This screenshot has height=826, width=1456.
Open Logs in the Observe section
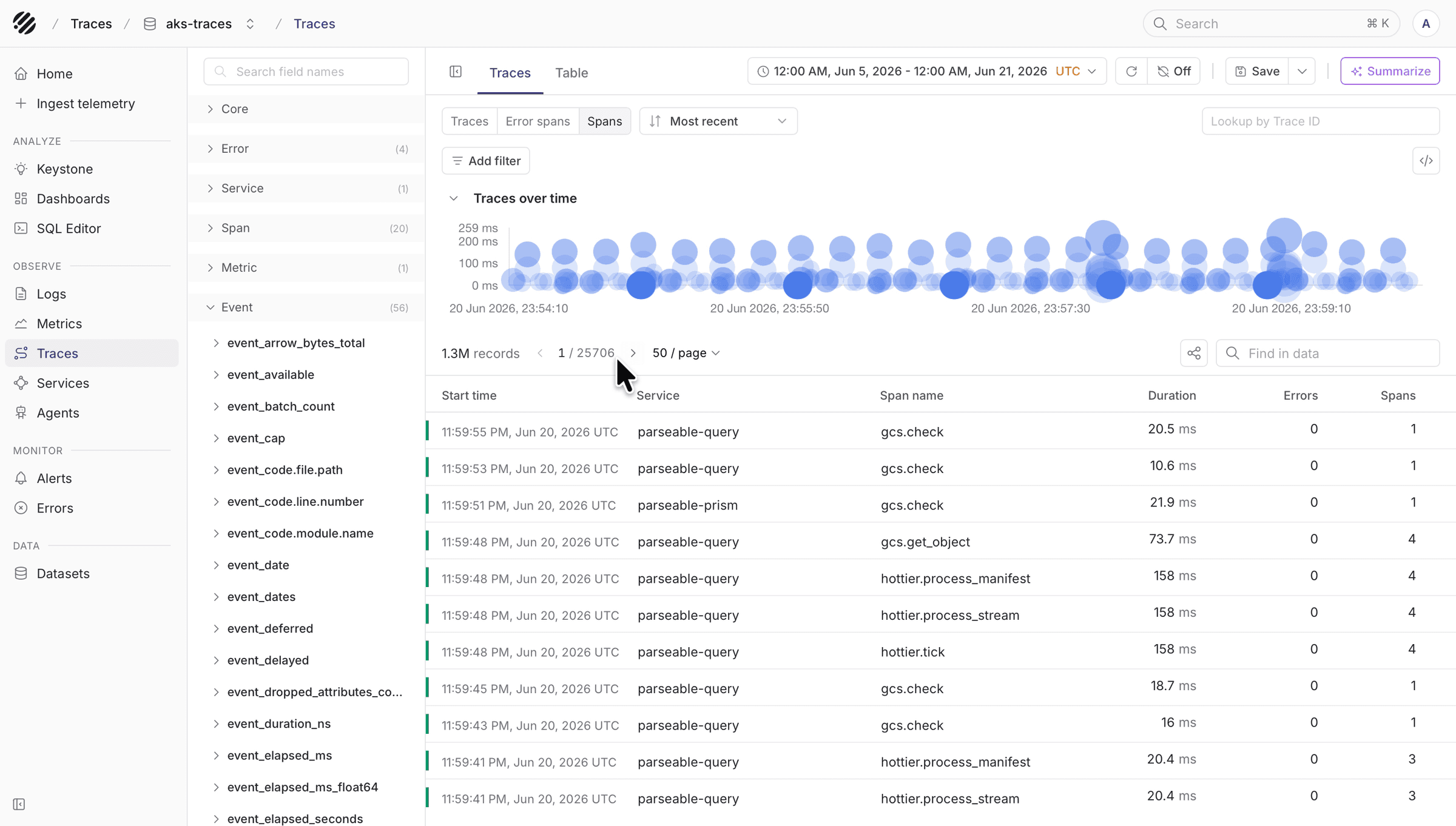[x=92, y=294]
